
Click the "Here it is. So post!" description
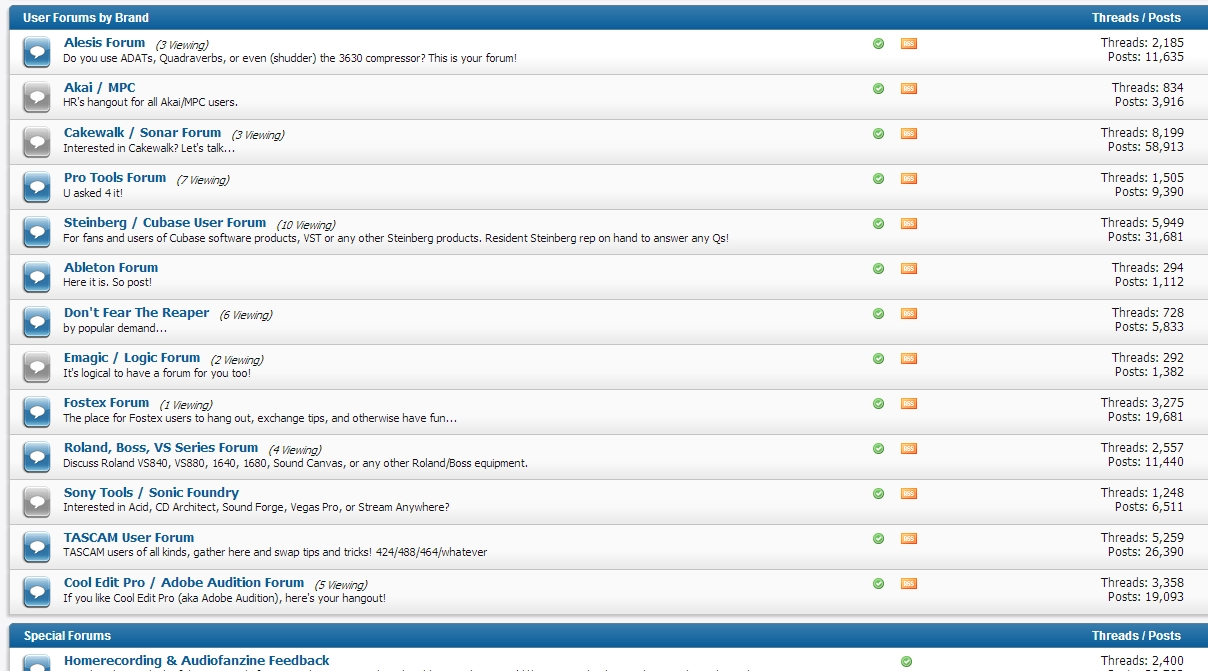click(x=108, y=283)
